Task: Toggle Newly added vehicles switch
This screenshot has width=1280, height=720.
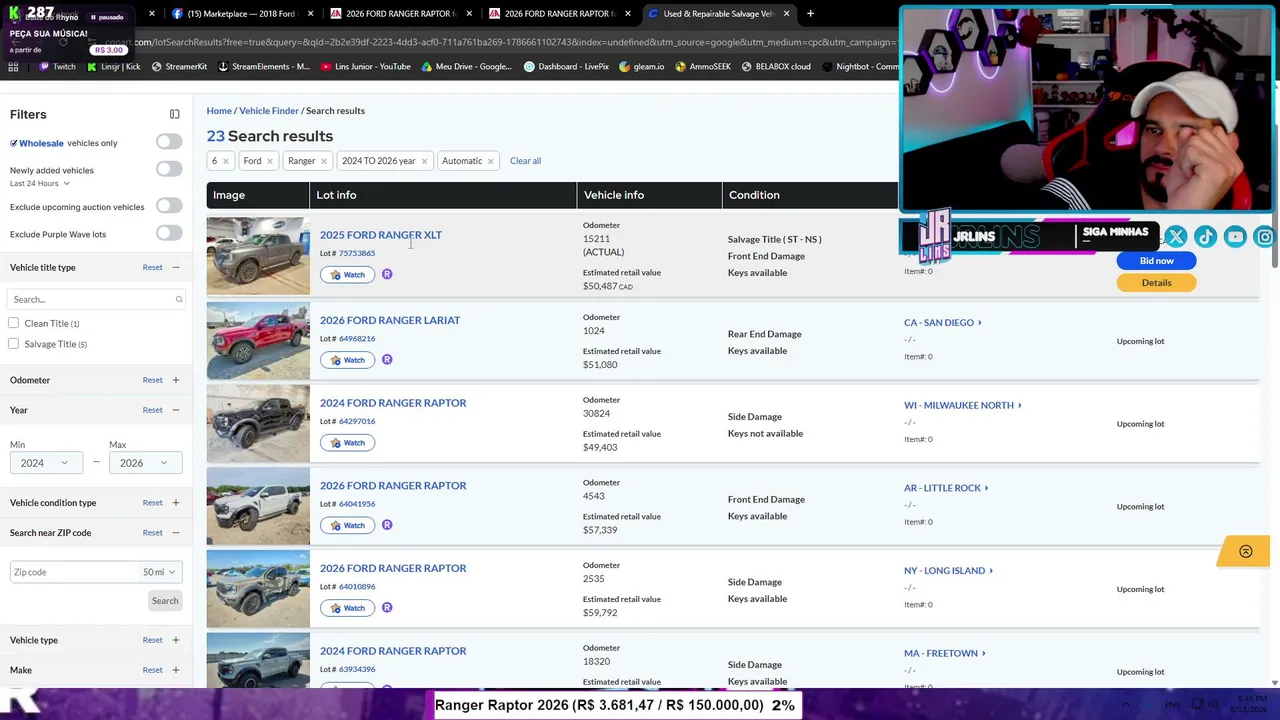Action: [169, 169]
